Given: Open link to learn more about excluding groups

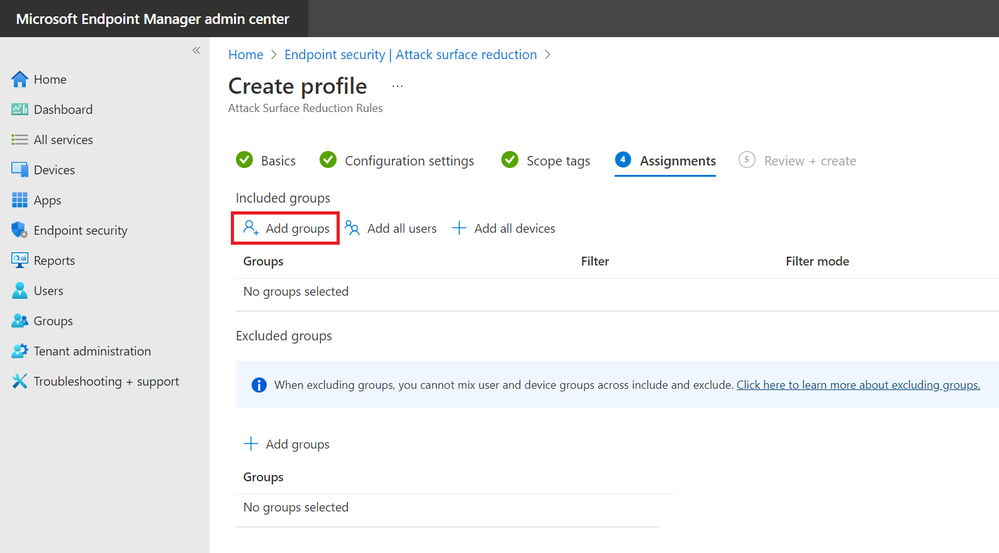Looking at the screenshot, I should click(858, 385).
